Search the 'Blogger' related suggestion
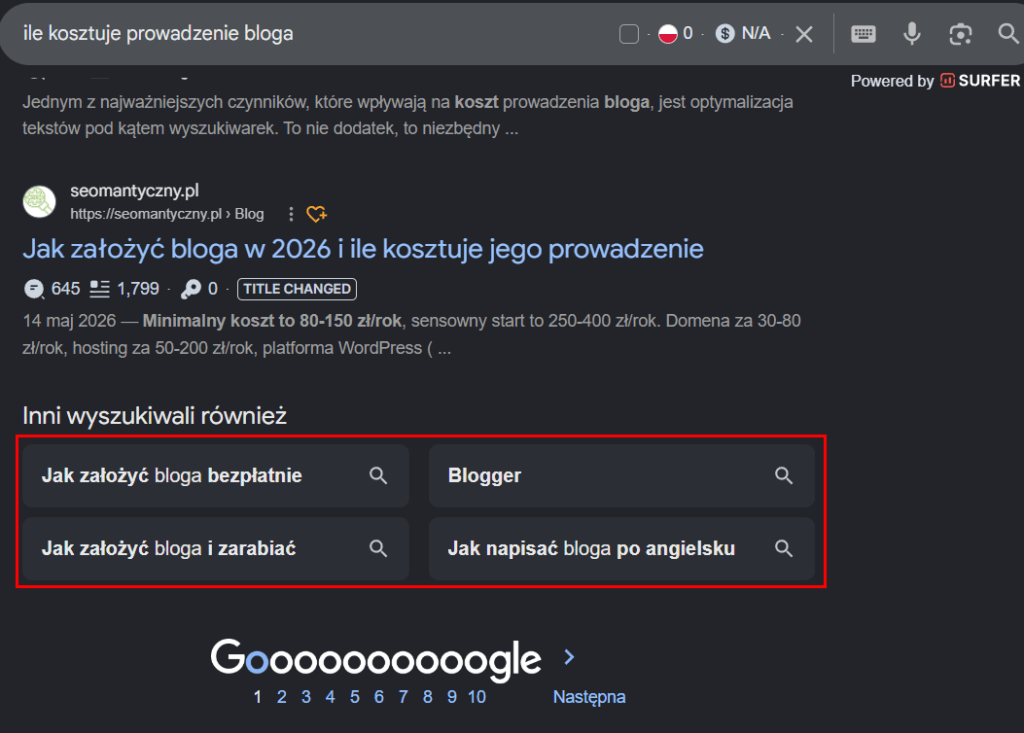This screenshot has width=1024, height=733. (x=622, y=476)
